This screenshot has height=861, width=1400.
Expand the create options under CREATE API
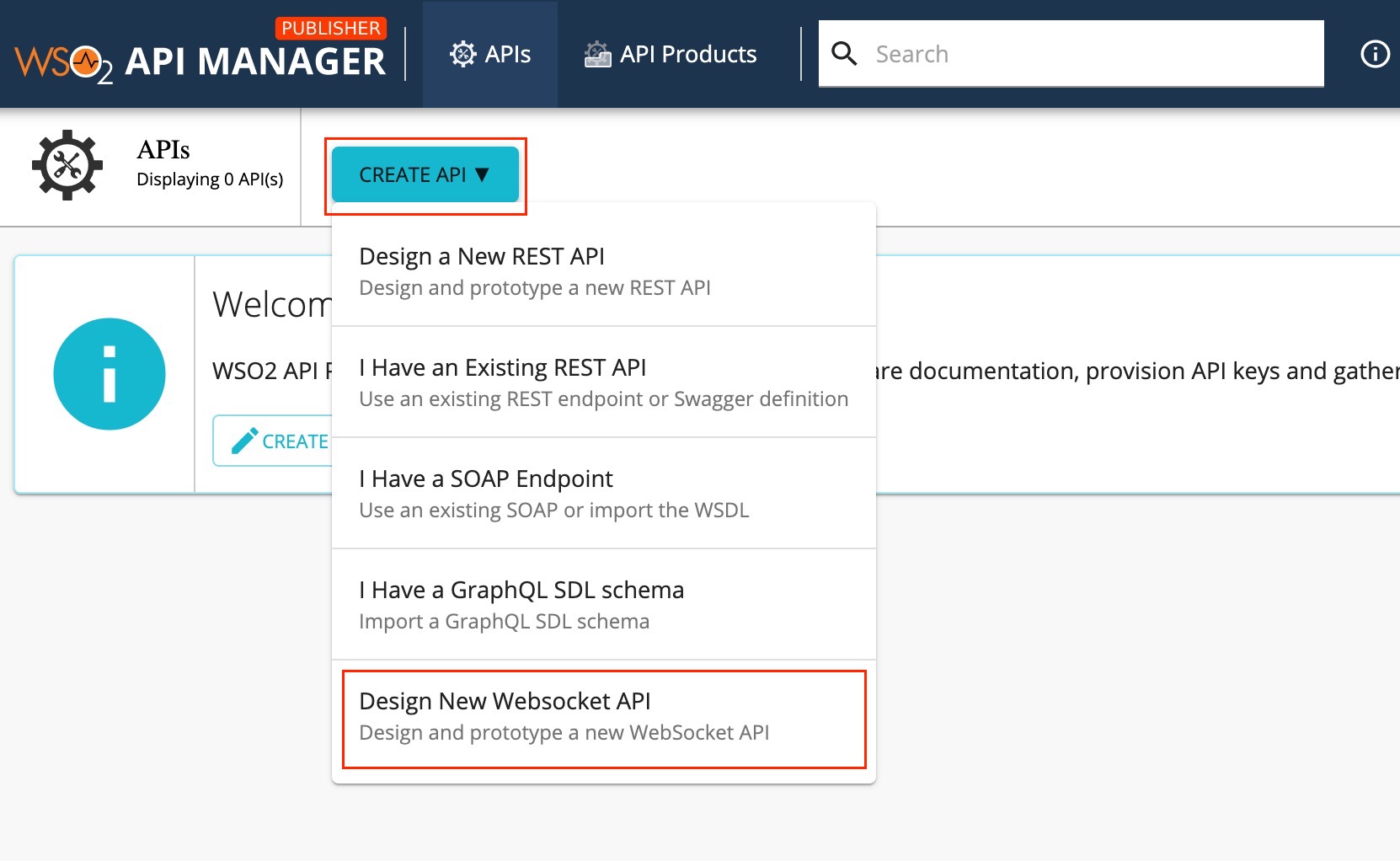[425, 174]
